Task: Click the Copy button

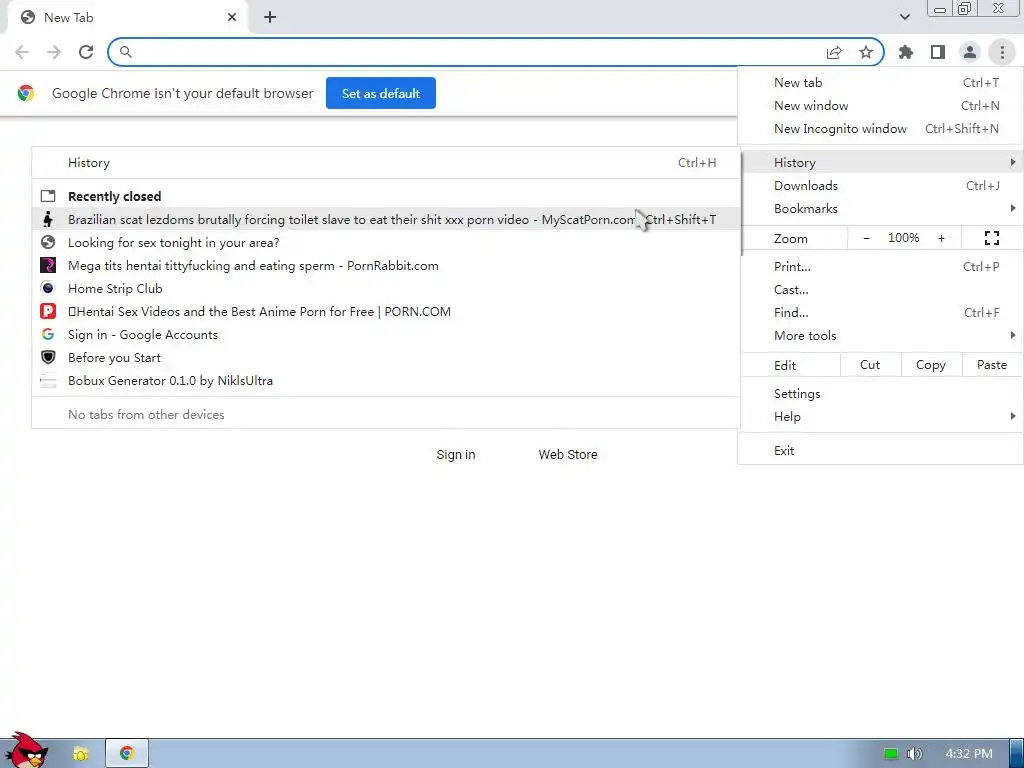Action: pyautogui.click(x=931, y=365)
